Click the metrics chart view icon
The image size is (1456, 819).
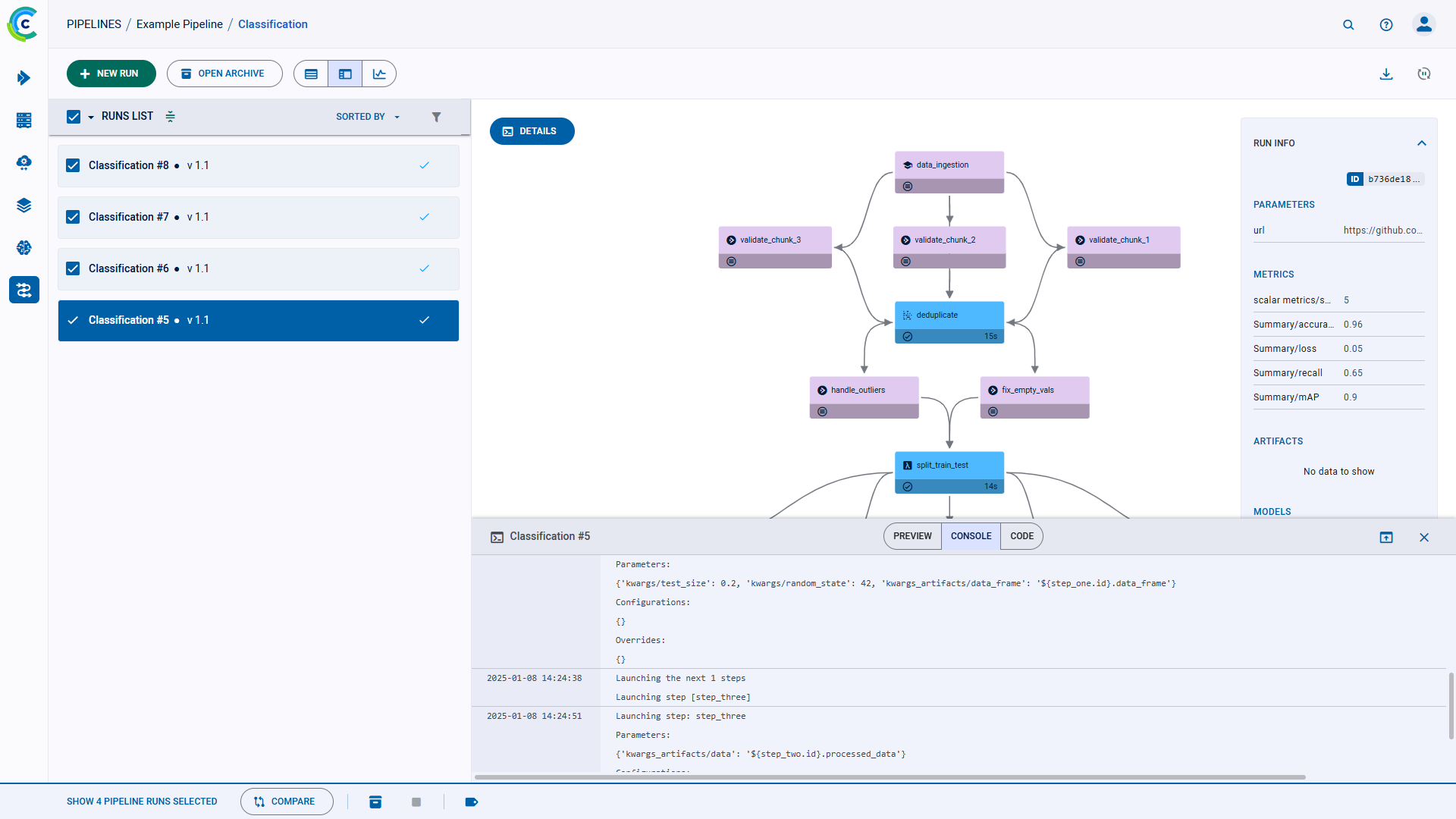click(x=379, y=74)
